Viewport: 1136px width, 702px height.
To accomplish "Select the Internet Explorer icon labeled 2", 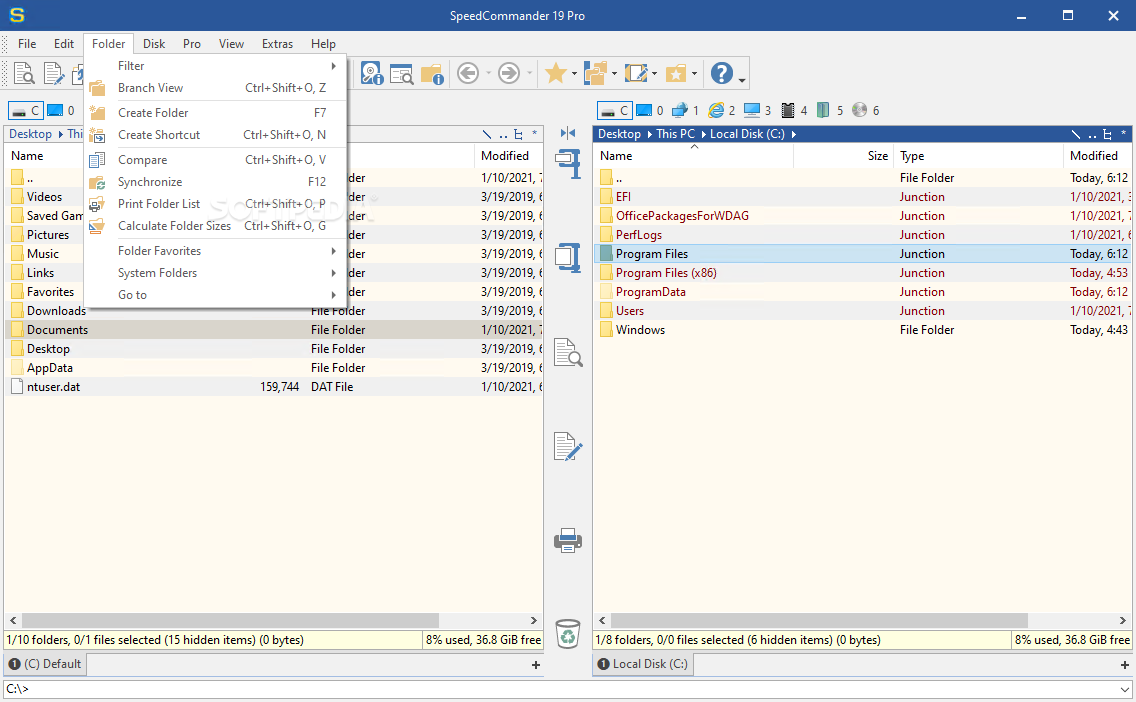I will (x=722, y=110).
